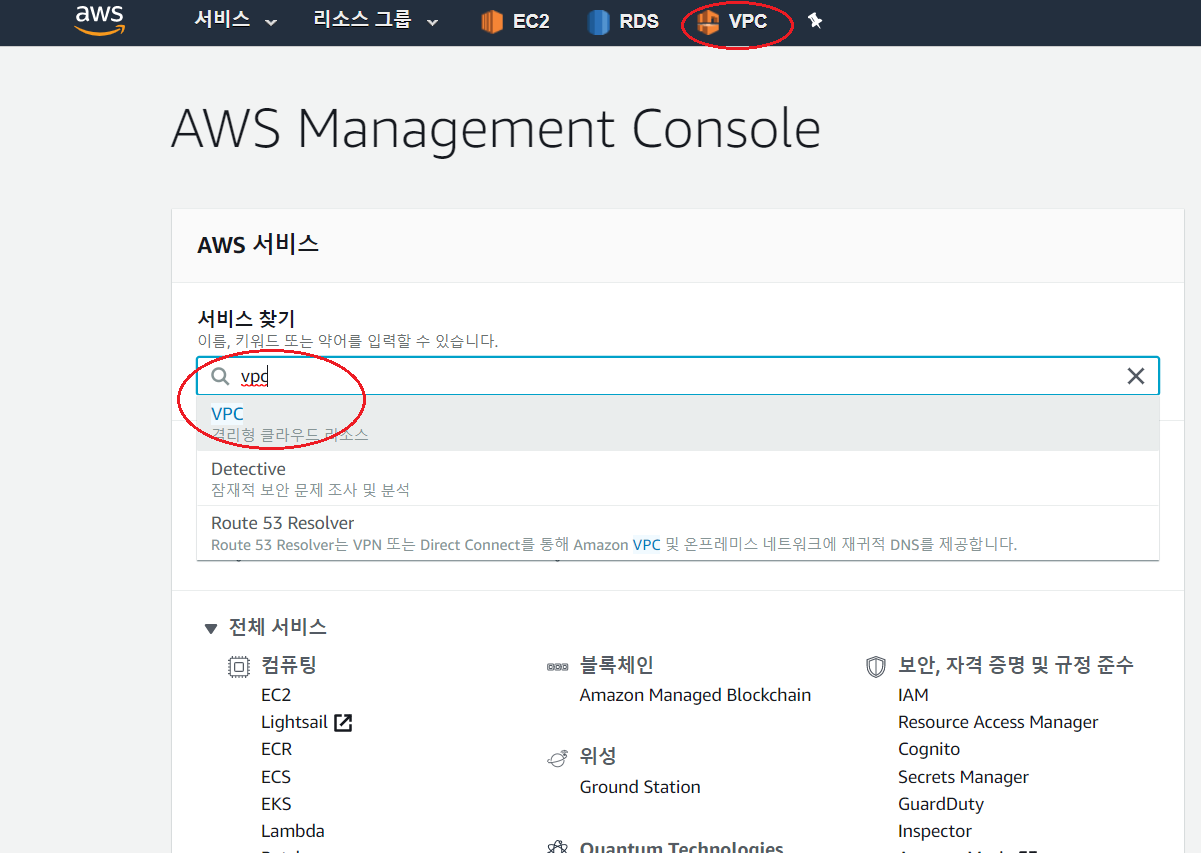Open the EKS service link
Image resolution: width=1201 pixels, height=853 pixels.
point(276,804)
